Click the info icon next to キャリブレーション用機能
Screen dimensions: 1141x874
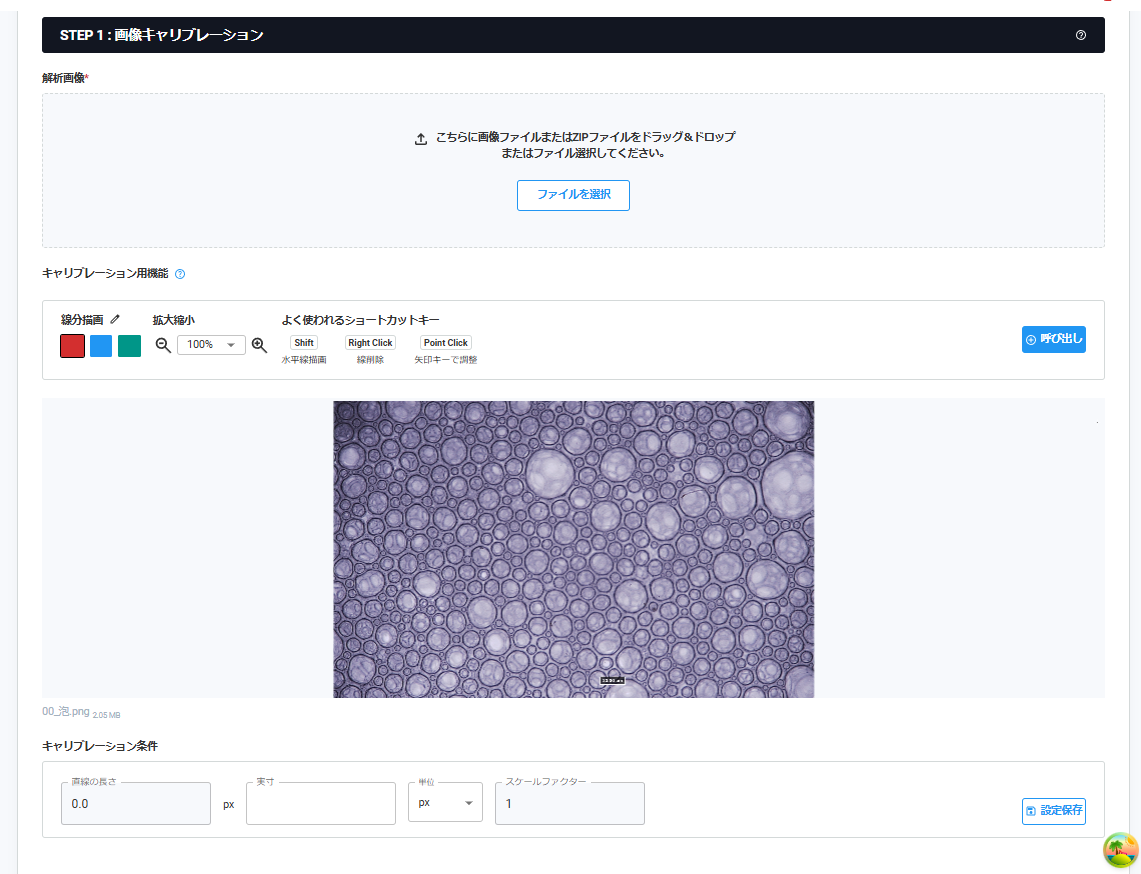click(x=180, y=274)
